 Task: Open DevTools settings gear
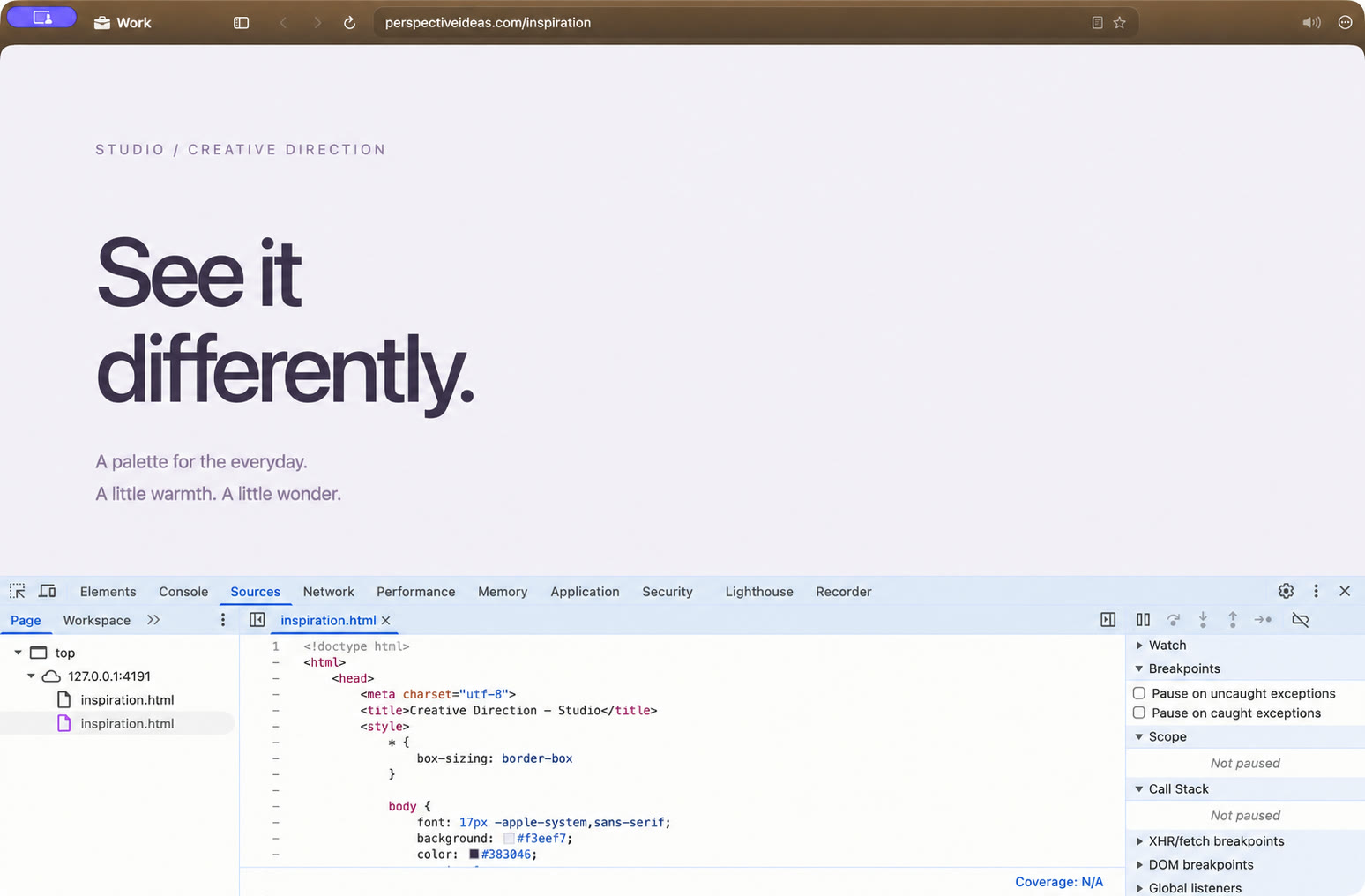coord(1287,591)
